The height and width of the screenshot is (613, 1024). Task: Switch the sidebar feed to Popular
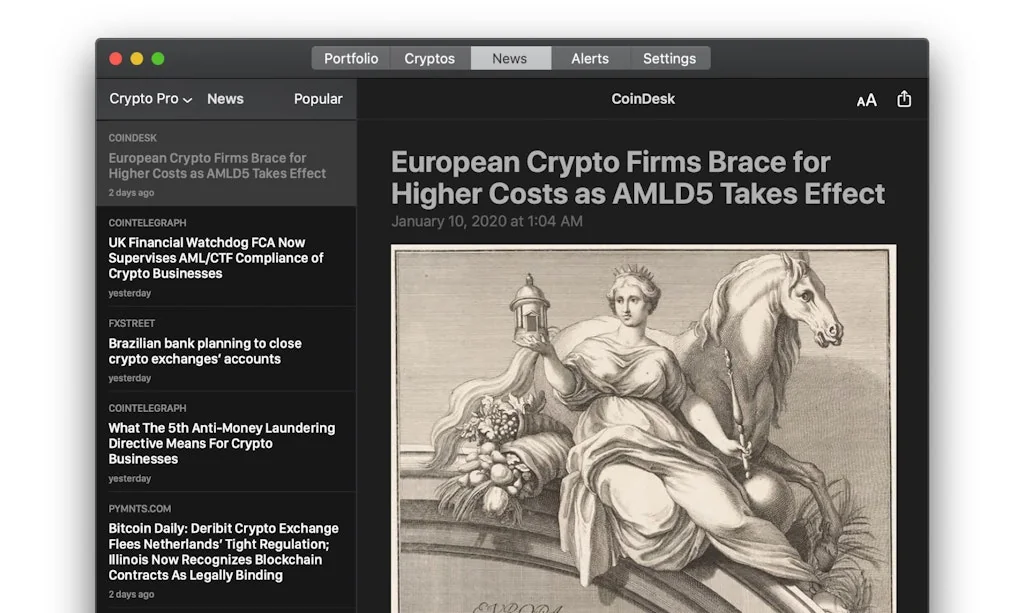tap(318, 98)
